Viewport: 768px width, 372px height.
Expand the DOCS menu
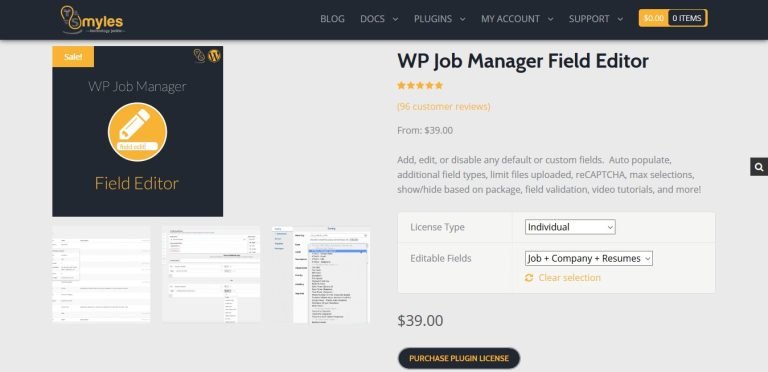point(379,19)
